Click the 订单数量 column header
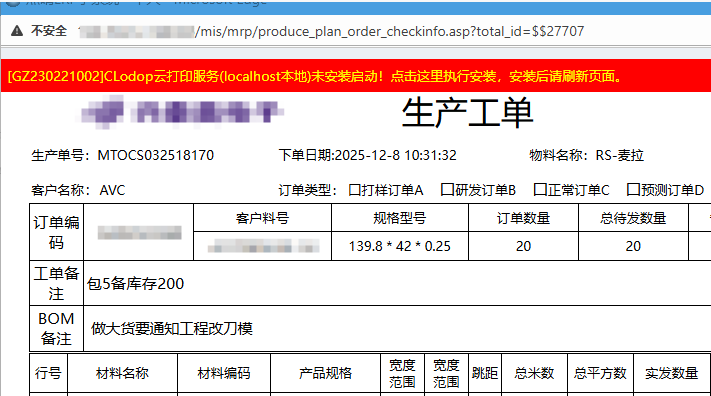This screenshot has height=396, width=711. click(x=523, y=218)
